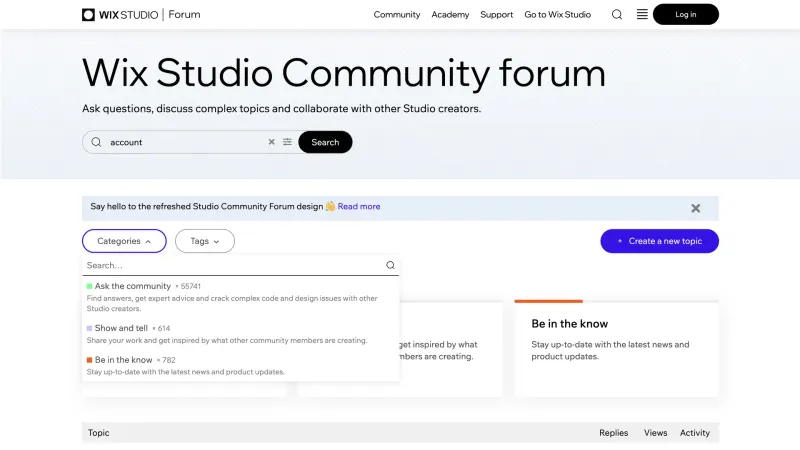This screenshot has width=800, height=450.
Task: Open the header search magnifier icon
Action: tap(617, 14)
